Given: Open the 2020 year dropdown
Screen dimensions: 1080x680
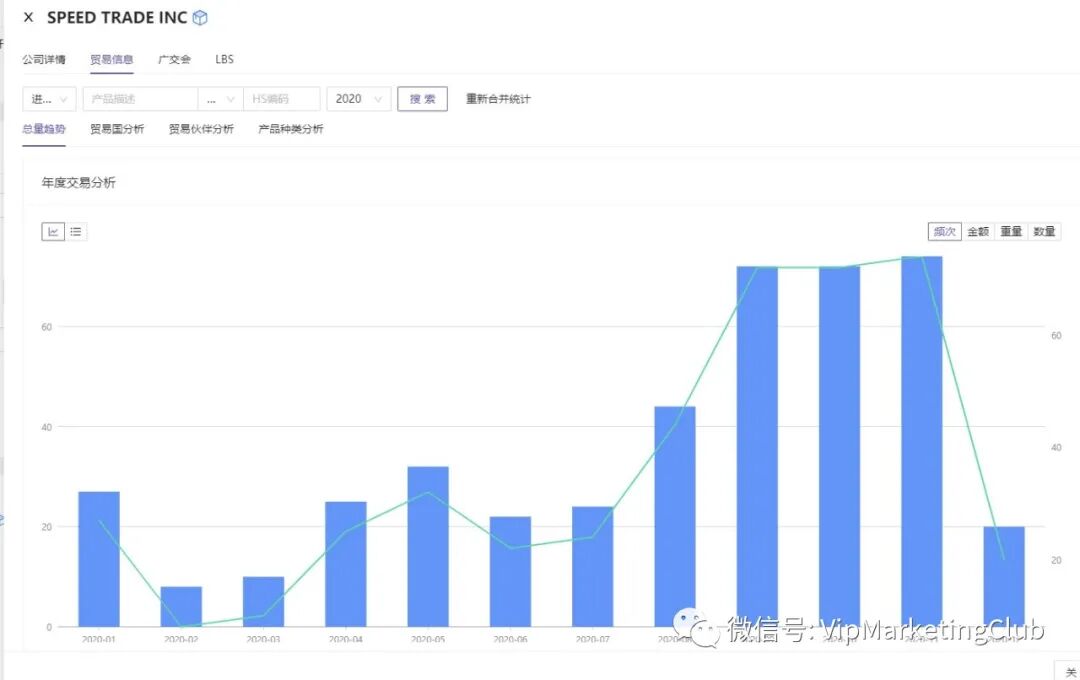Looking at the screenshot, I should [x=359, y=99].
